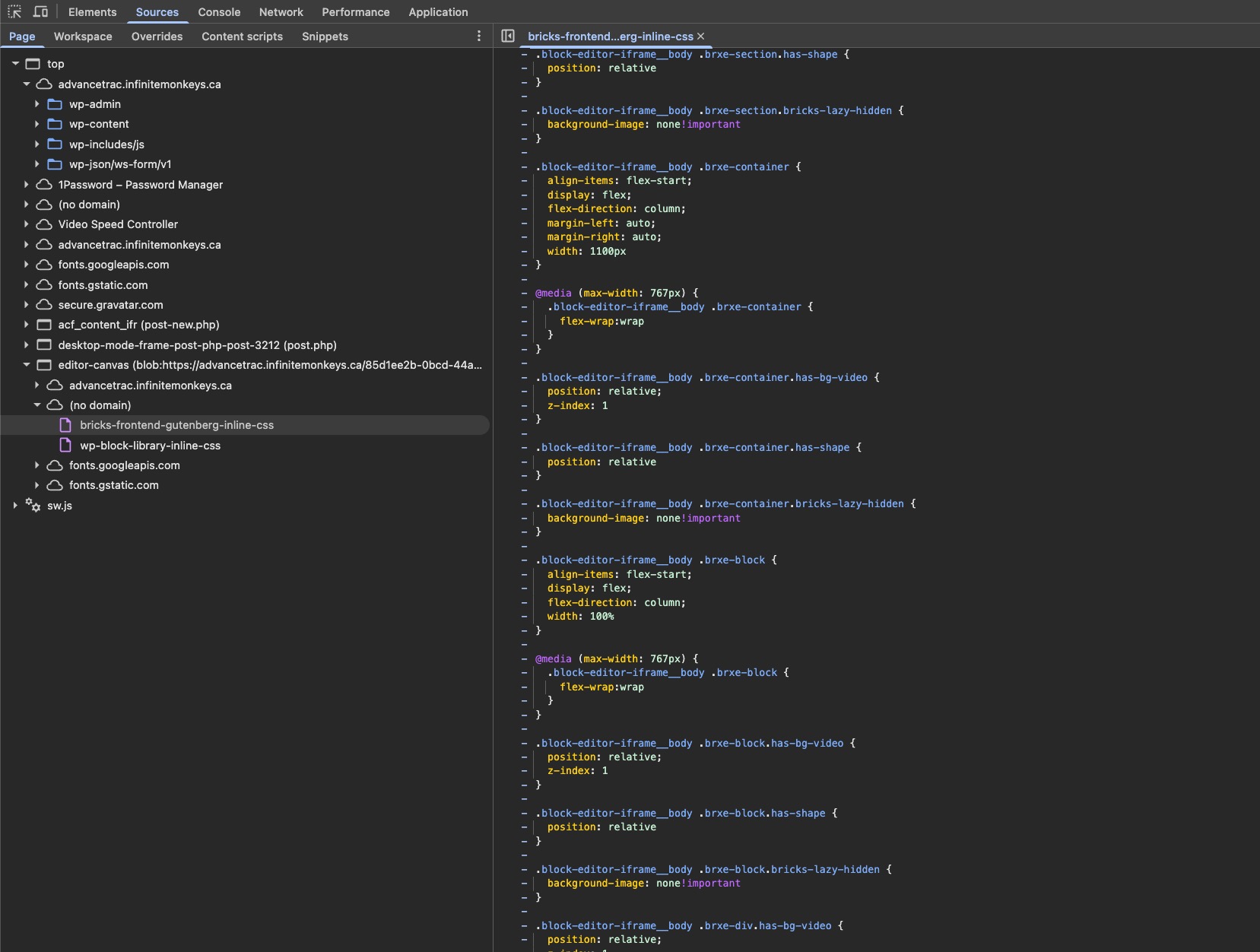Select the sw.js service worker gear icon

[x=33, y=505]
